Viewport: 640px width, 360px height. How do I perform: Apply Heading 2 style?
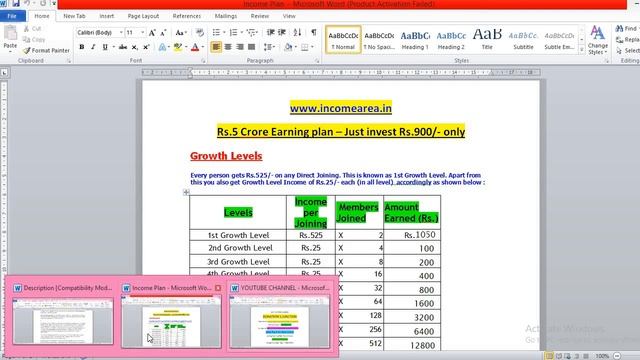point(451,40)
